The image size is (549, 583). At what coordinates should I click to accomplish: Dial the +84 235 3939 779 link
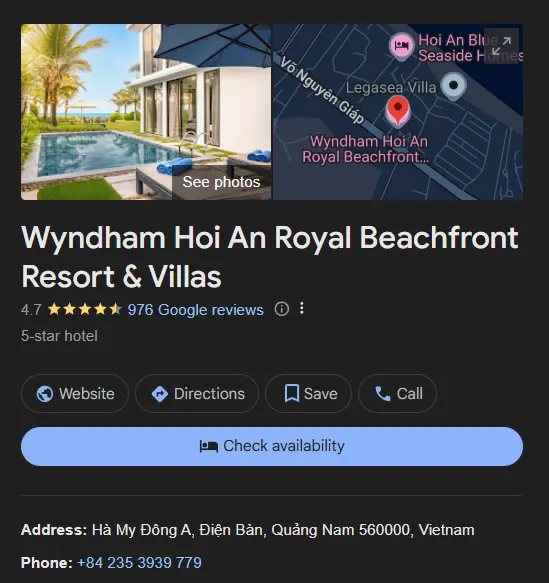tap(139, 563)
